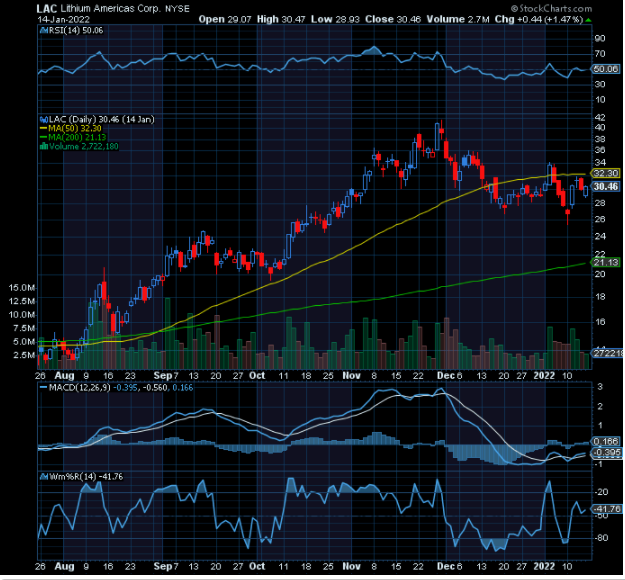Click the Dec label under the volume bars
The width and height of the screenshot is (625, 580).
[x=446, y=376]
